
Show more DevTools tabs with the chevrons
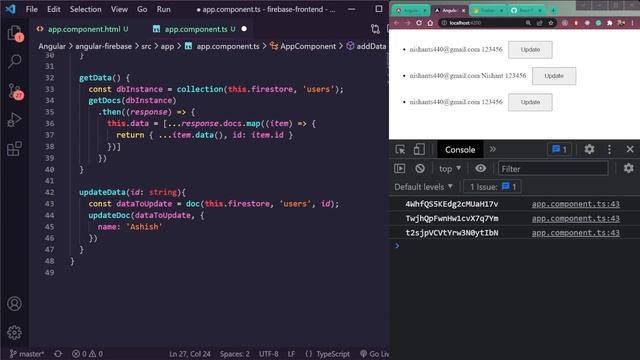coord(493,149)
